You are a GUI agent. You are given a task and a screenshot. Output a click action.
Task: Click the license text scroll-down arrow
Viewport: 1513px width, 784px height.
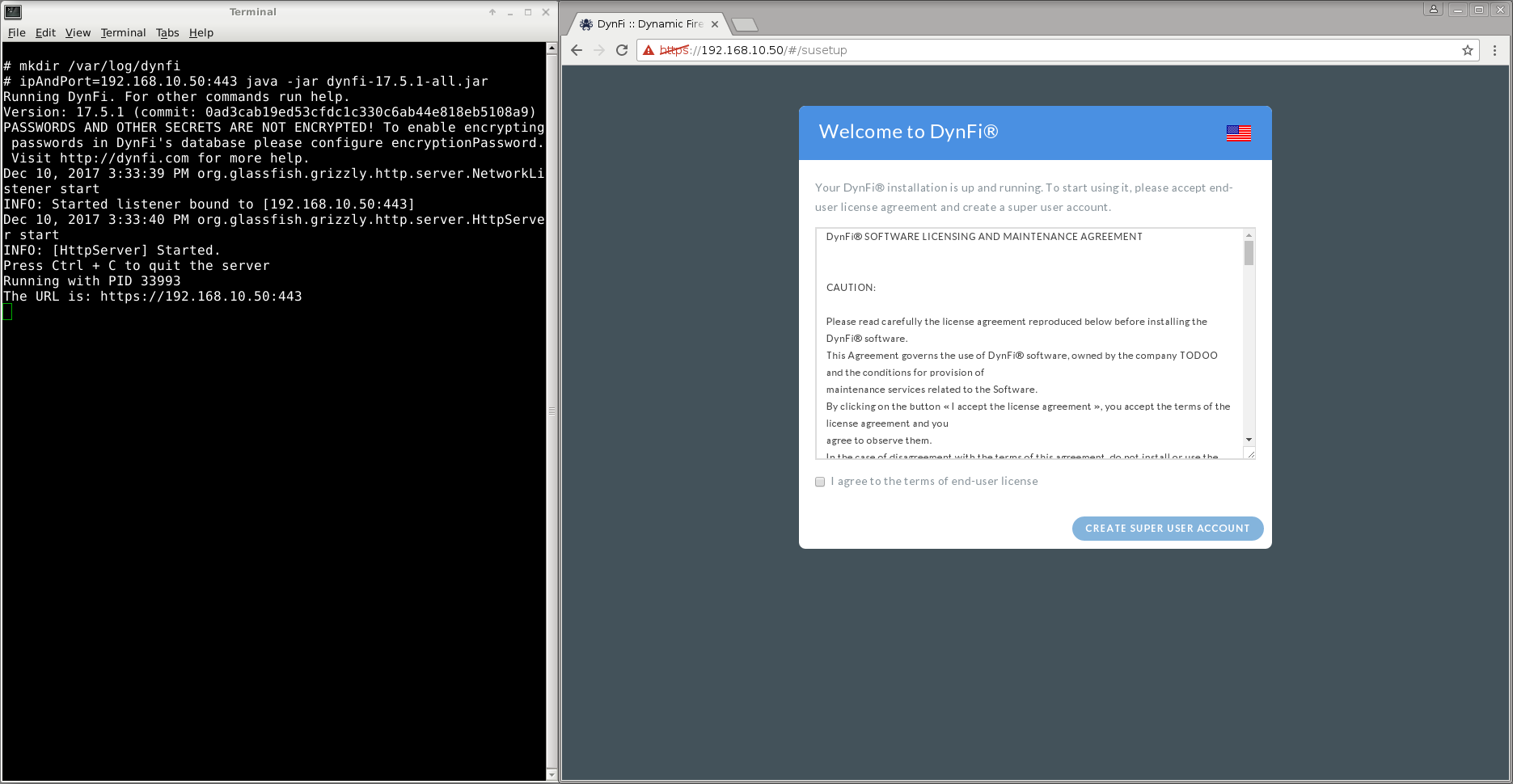click(x=1249, y=440)
